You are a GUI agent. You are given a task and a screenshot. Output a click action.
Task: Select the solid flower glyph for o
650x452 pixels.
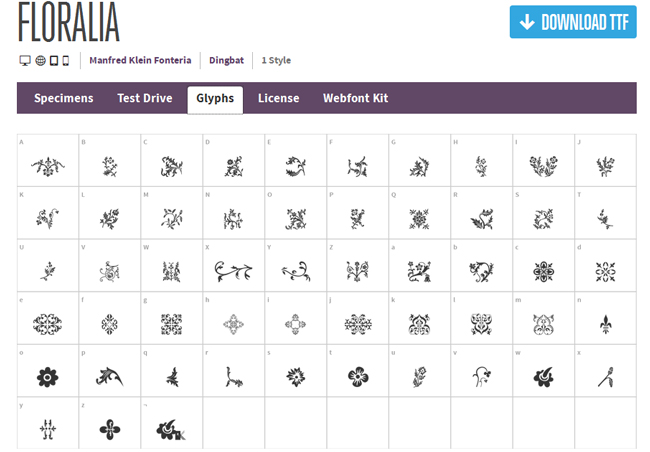(47, 377)
